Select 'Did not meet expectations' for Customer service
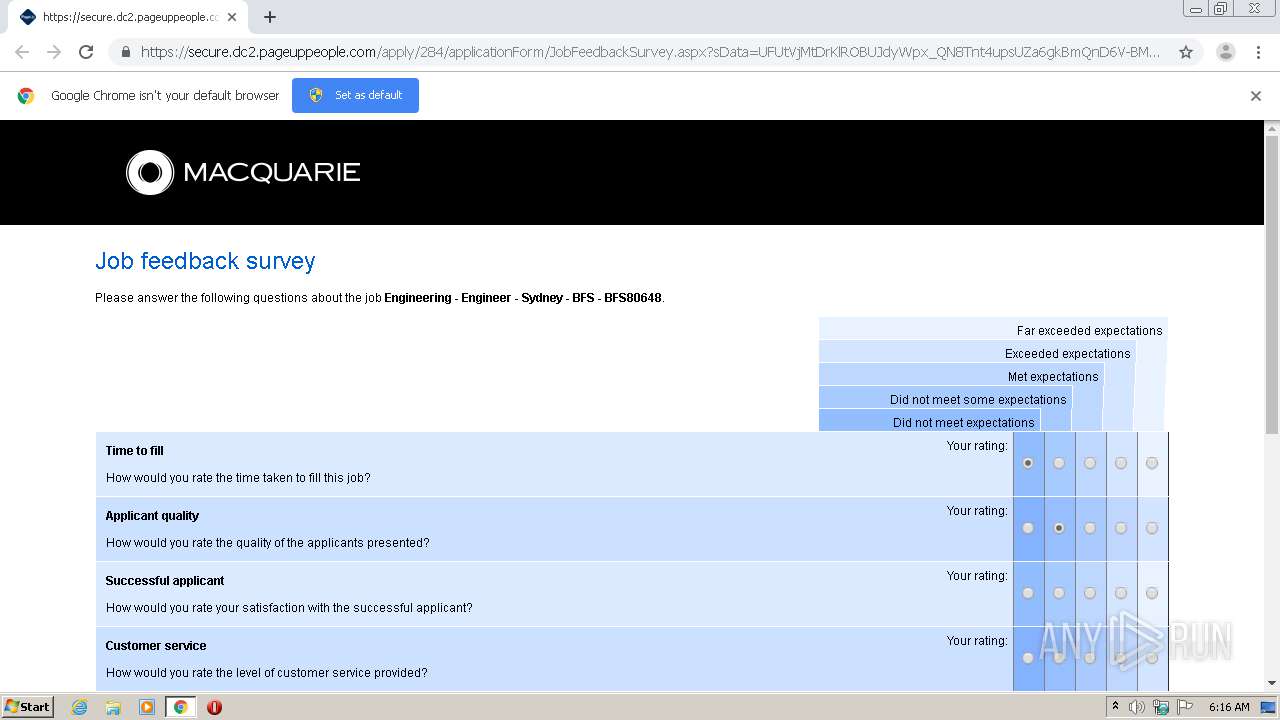1280x720 pixels. click(1028, 658)
